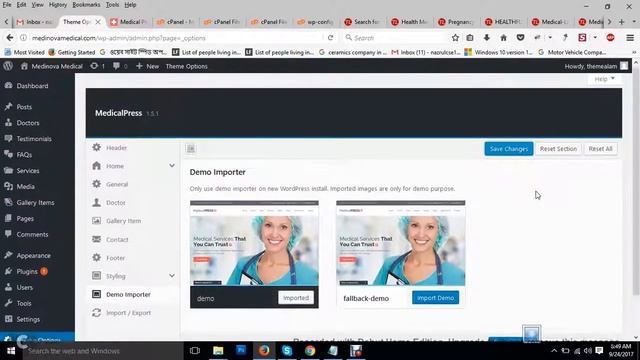Image resolution: width=640 pixels, height=360 pixels.
Task: Click the Reset All button
Action: pos(600,149)
